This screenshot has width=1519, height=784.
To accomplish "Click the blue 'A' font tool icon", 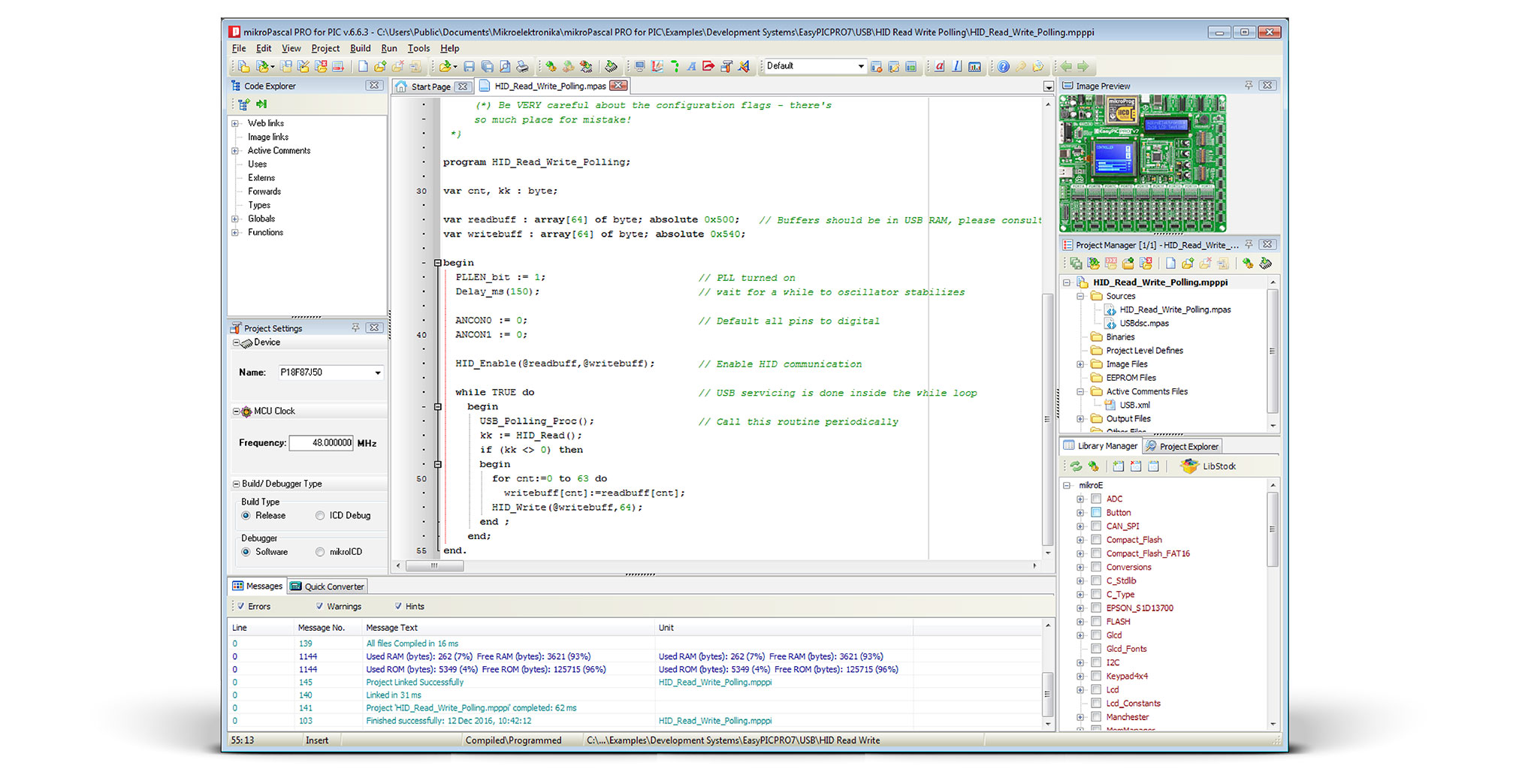I will (x=691, y=67).
